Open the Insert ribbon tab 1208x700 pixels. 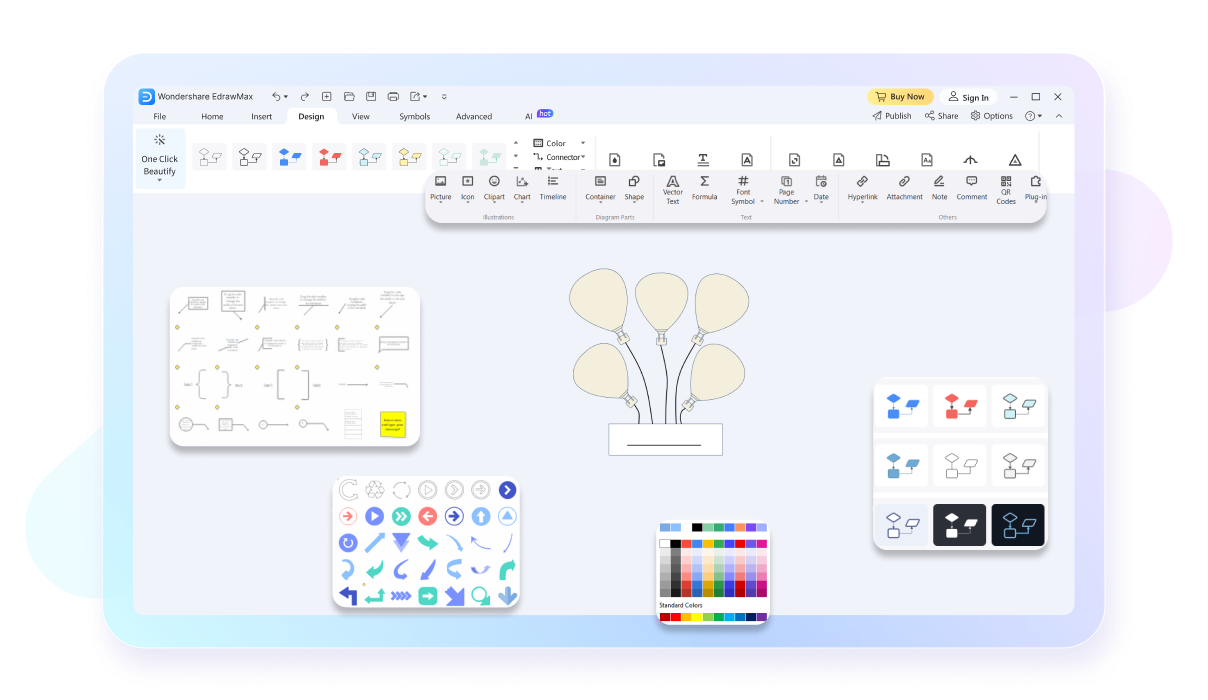[261, 116]
